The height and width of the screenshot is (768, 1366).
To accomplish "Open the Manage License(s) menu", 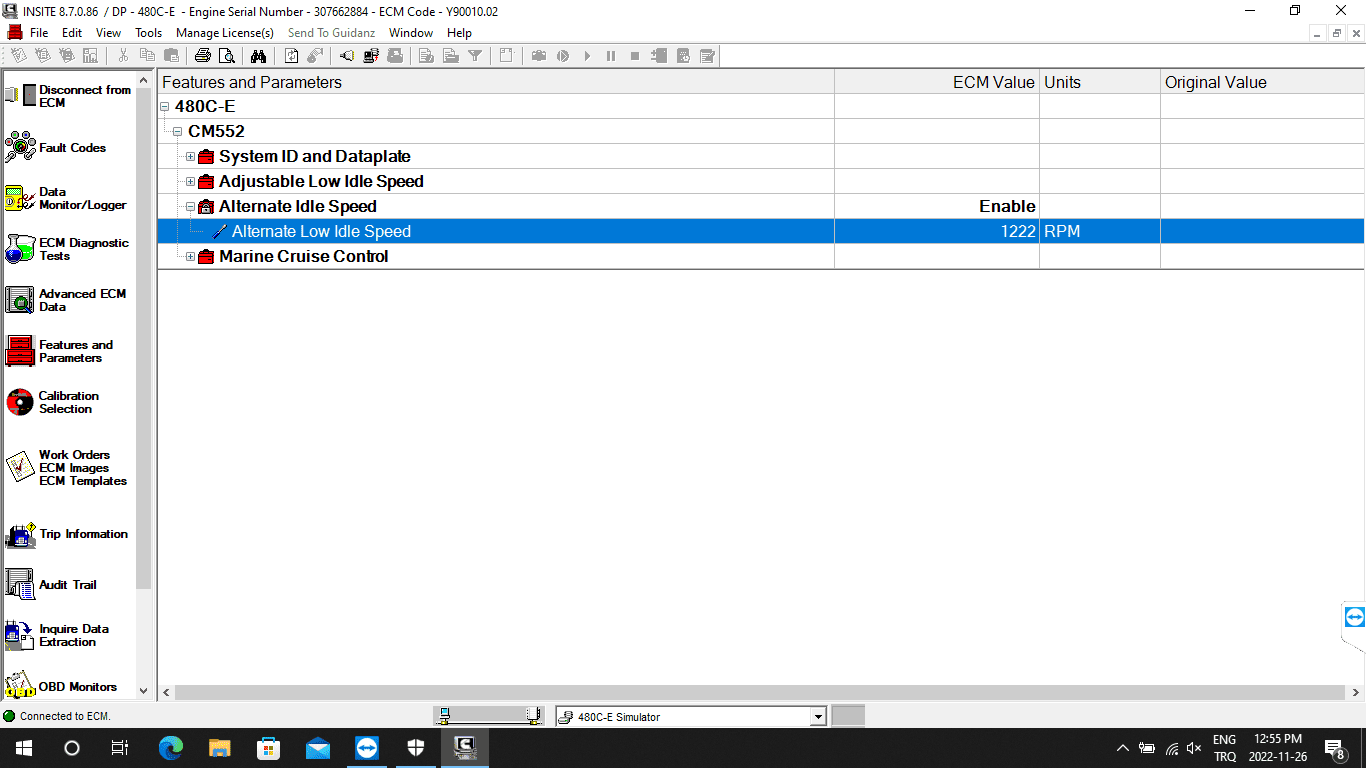I will [225, 33].
